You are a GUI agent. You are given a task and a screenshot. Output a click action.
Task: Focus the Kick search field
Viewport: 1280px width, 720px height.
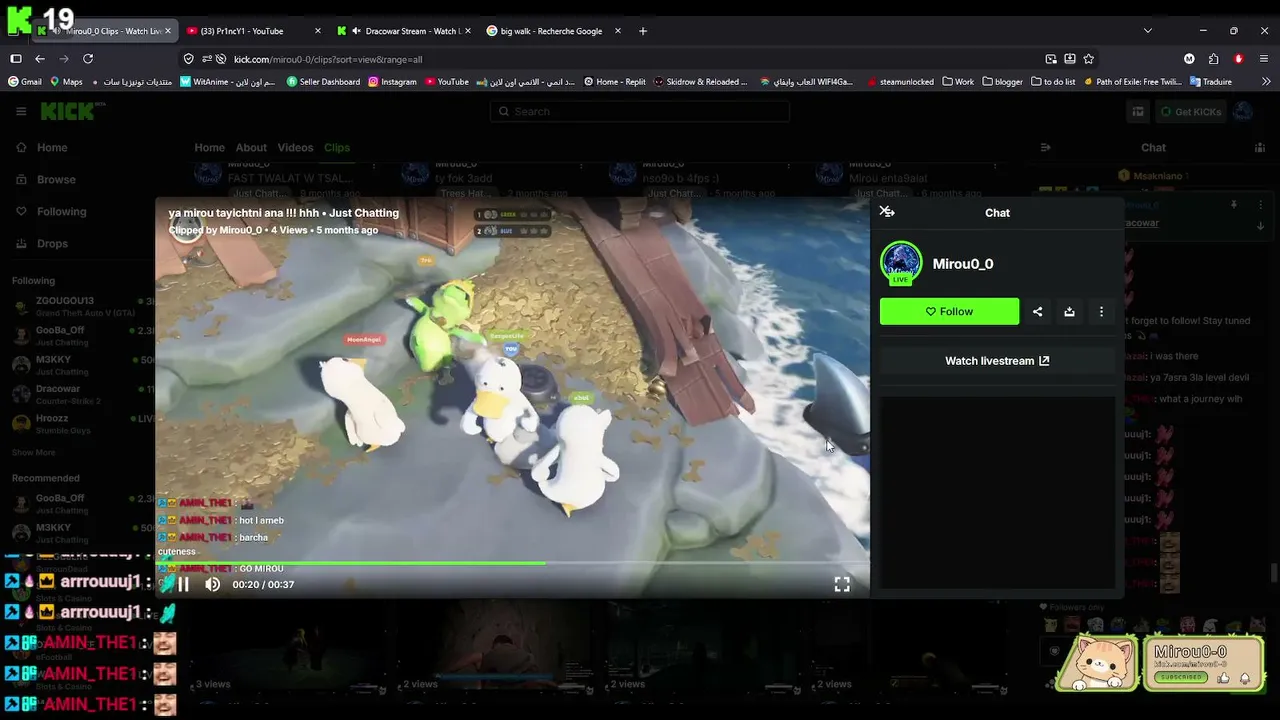click(x=640, y=111)
